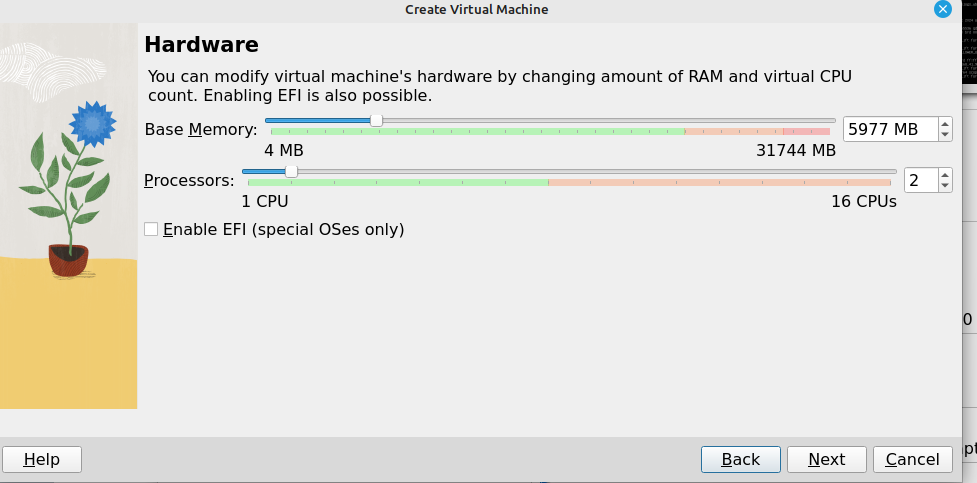Open Help for the Hardware page
This screenshot has height=483, width=977.
(42, 459)
